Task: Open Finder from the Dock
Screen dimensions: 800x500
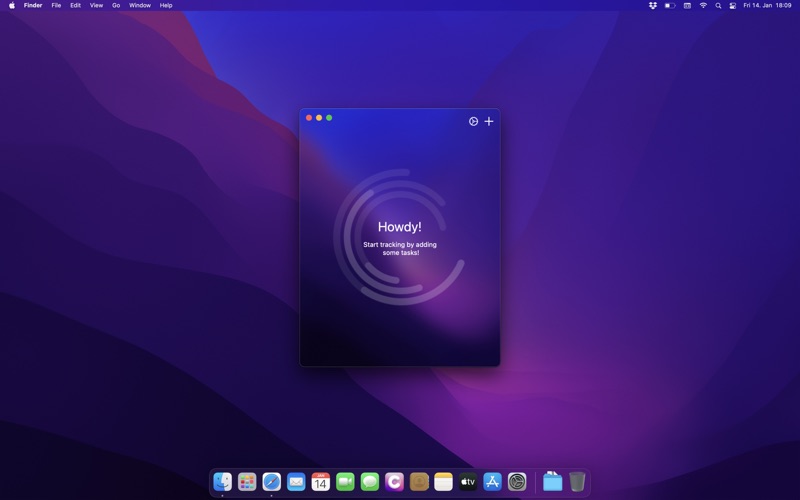Action: (x=222, y=482)
